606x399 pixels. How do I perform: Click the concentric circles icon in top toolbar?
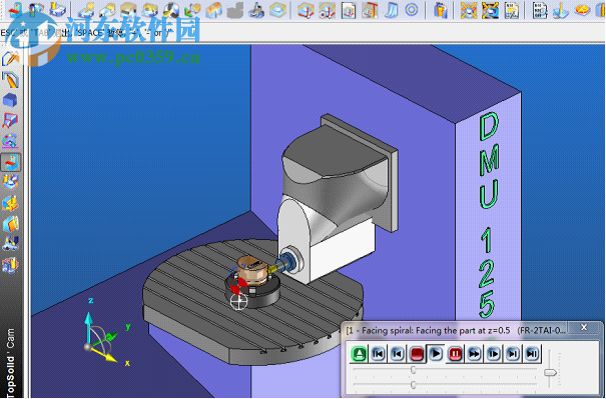pos(412,10)
